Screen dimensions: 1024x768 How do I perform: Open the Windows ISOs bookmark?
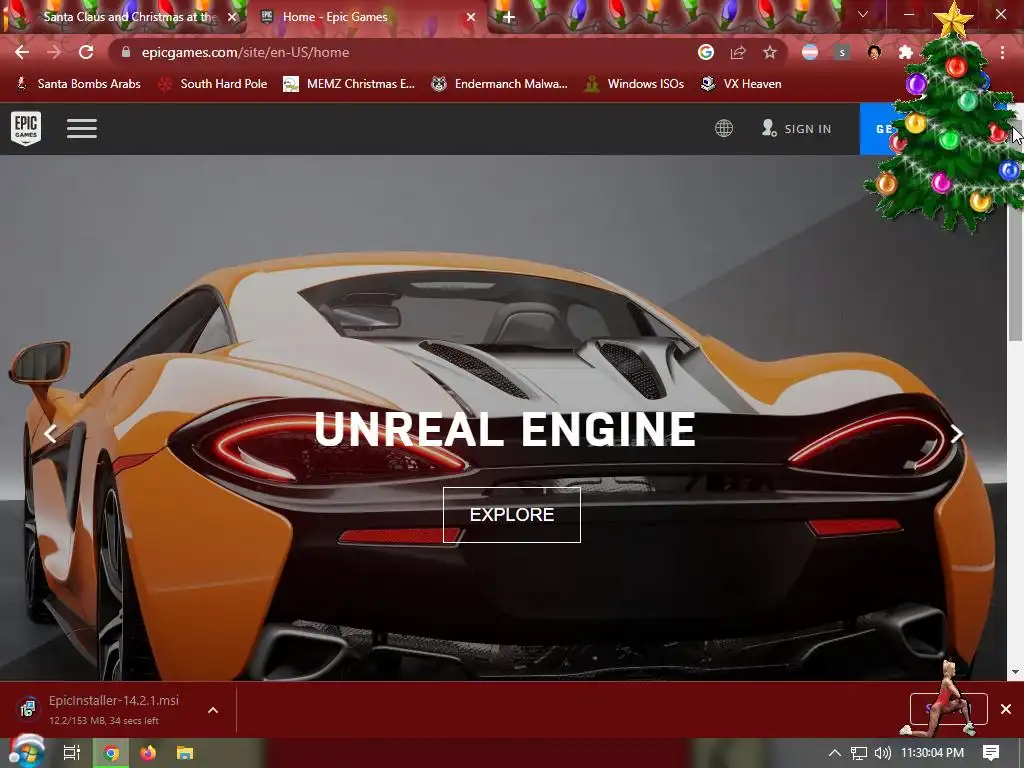click(x=634, y=84)
